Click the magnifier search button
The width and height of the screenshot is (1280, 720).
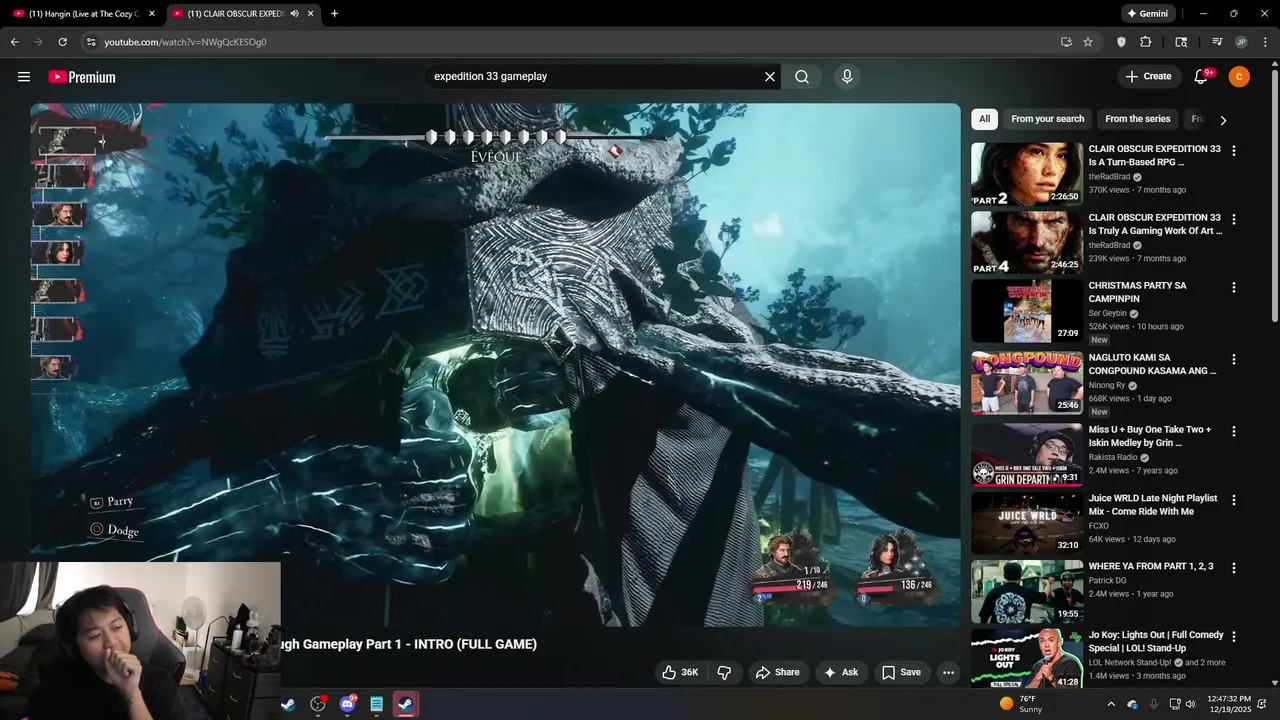[x=802, y=77]
